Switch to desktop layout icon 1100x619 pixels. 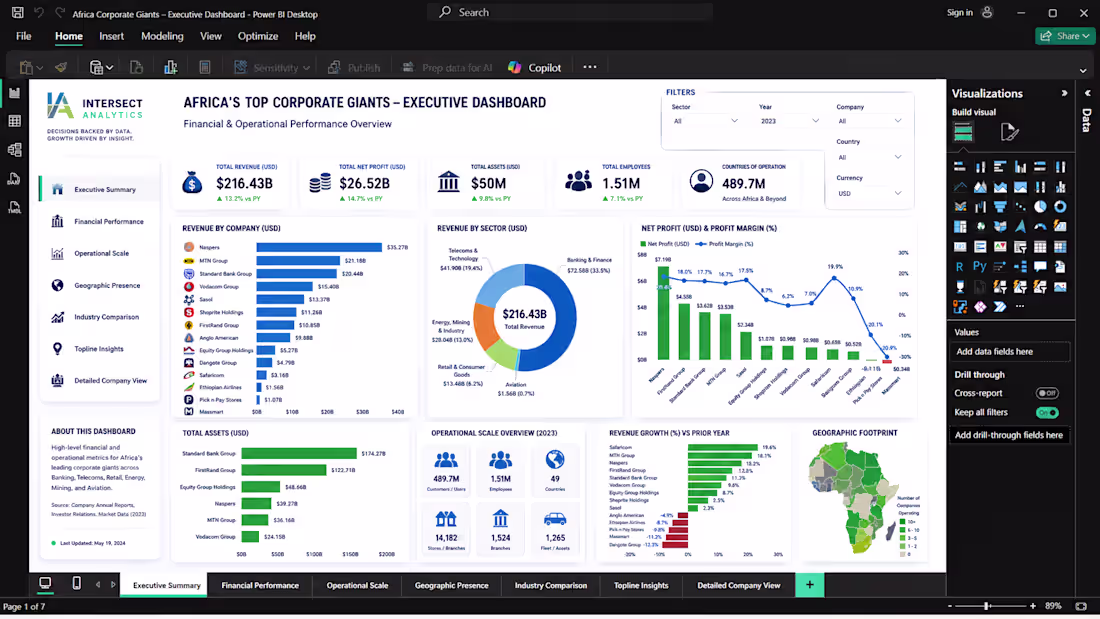45,584
